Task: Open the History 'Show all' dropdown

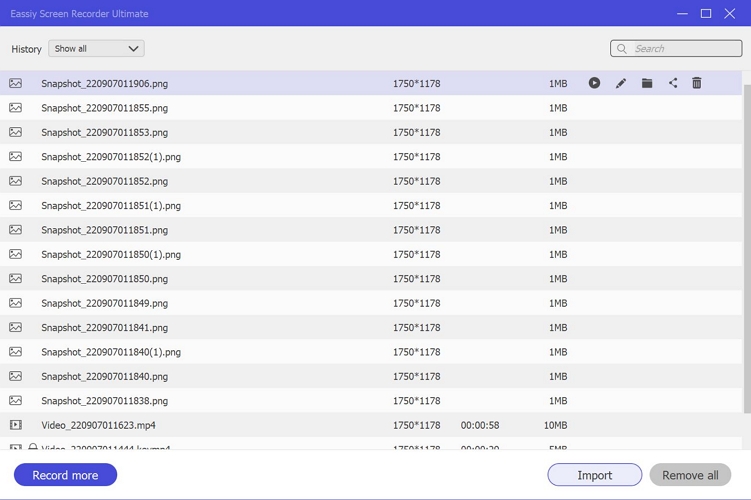Action: pyautogui.click(x=96, y=48)
